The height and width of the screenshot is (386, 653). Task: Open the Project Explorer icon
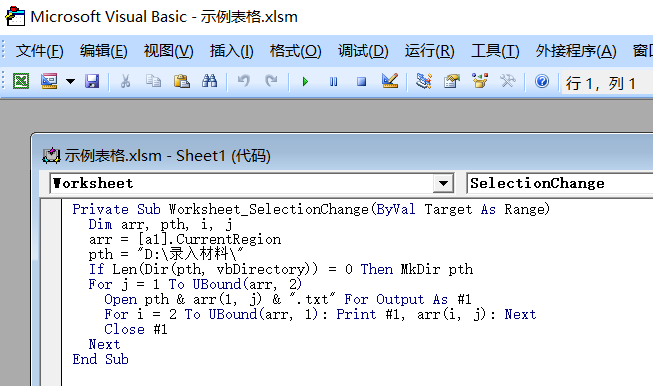(424, 81)
